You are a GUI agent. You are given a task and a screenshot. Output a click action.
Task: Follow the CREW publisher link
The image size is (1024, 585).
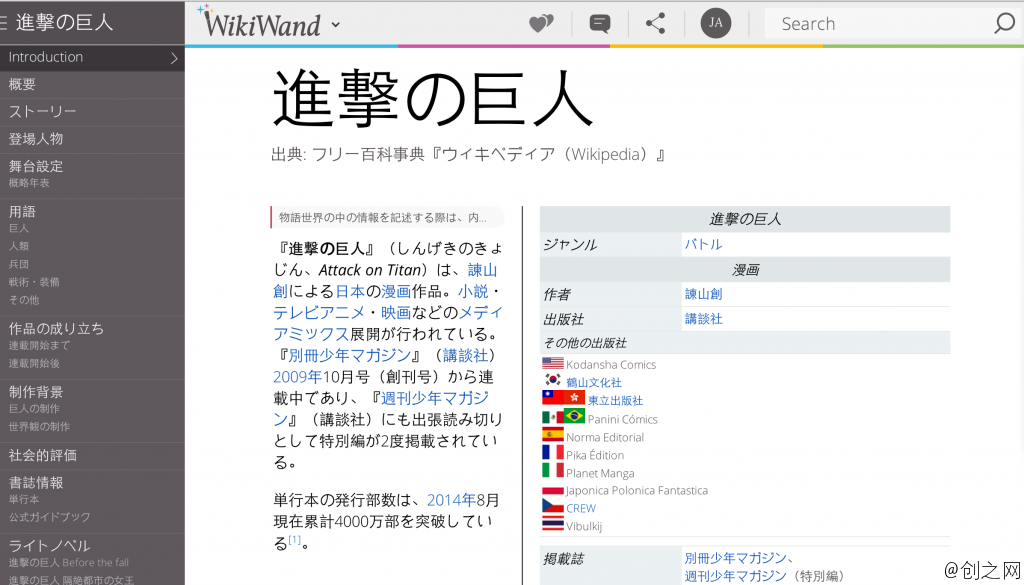click(581, 508)
